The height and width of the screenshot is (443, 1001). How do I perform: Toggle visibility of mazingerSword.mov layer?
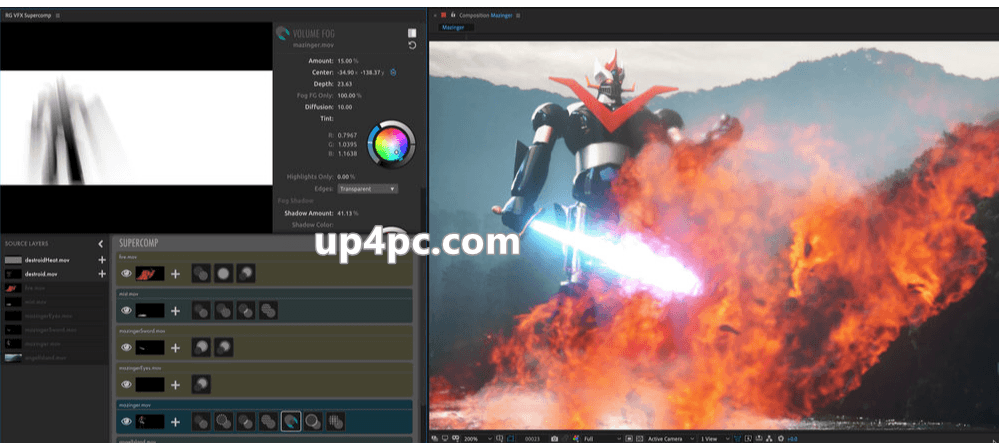(x=126, y=348)
